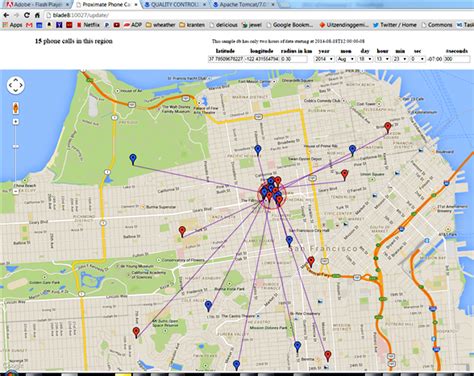Click the map pan control wheel
474x376 pixels.
(x=16, y=85)
